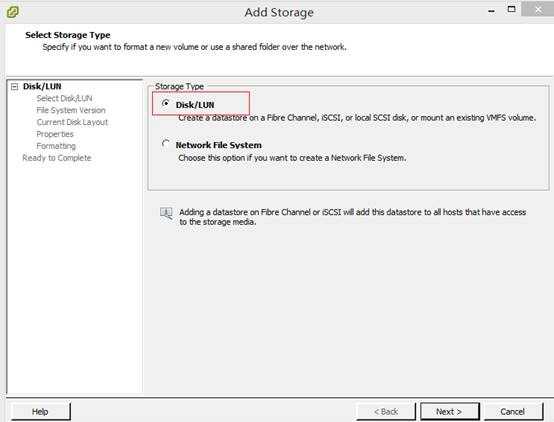
Task: Jump to the Properties step
Action: tap(55, 134)
